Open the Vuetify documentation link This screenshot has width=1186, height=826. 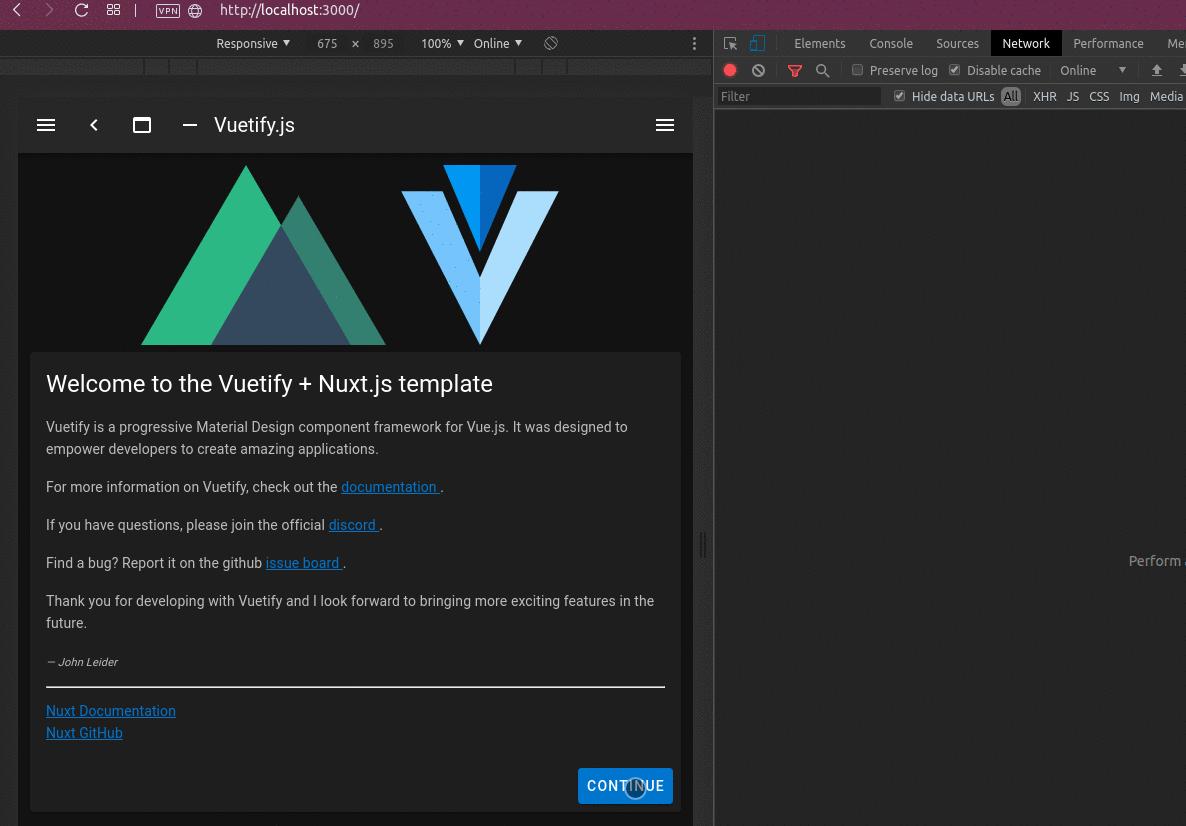pyautogui.click(x=390, y=487)
